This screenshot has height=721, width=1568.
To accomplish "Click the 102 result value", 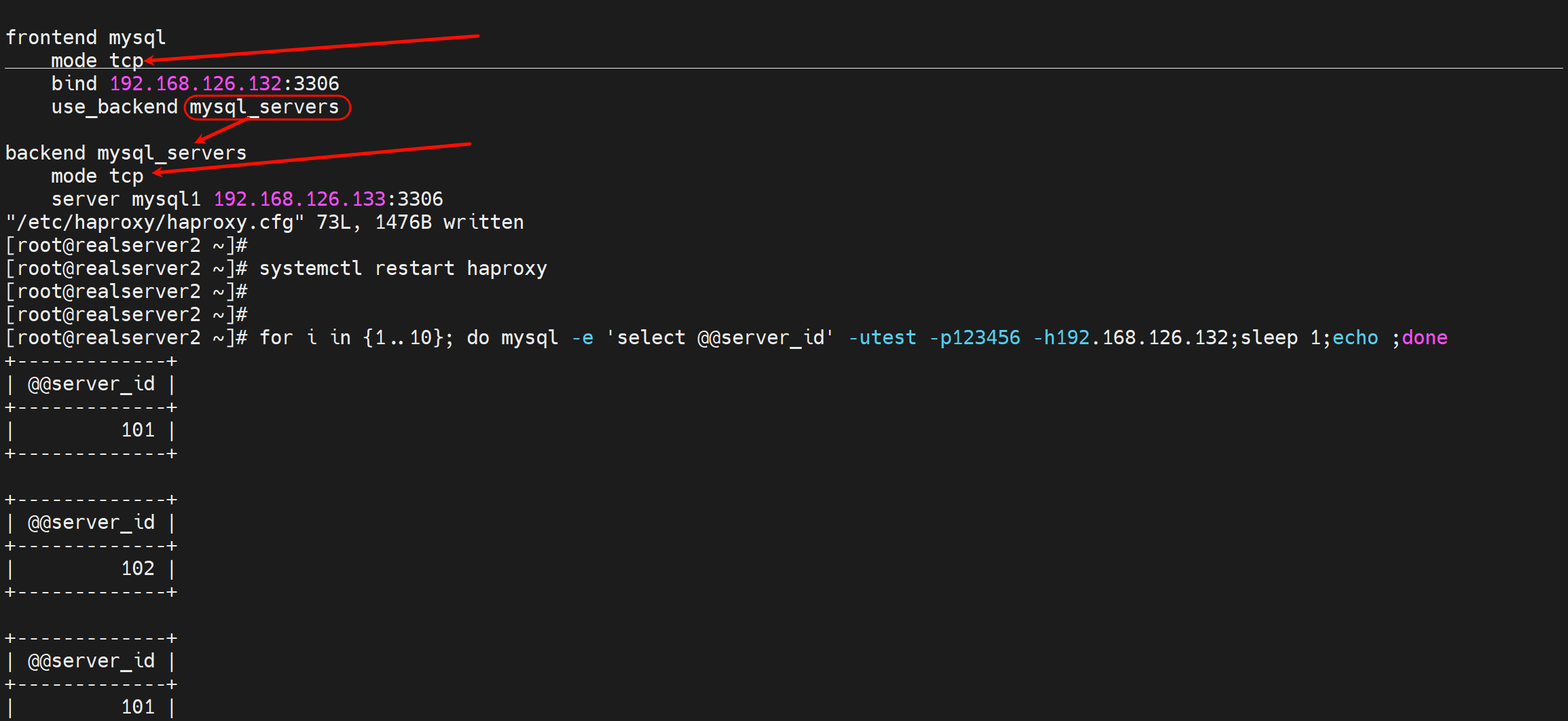I will coord(138,568).
